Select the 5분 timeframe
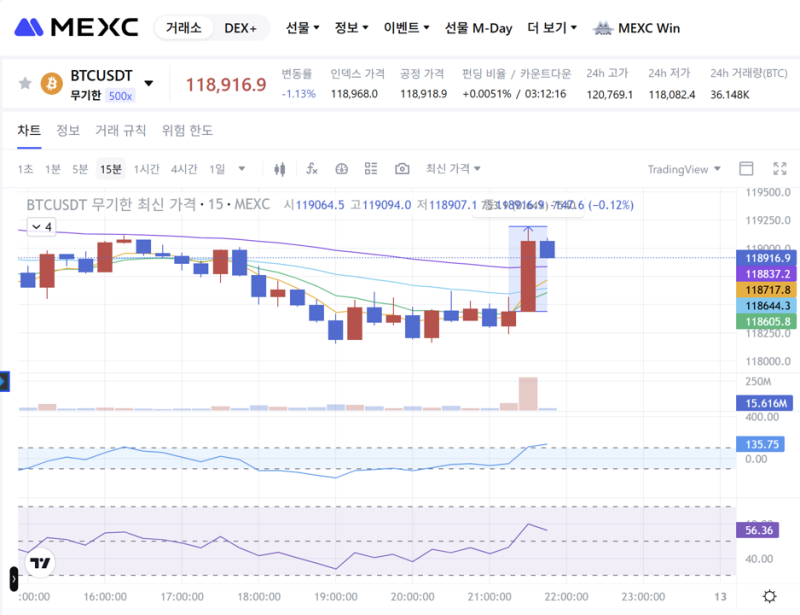This screenshot has height=615, width=800. pos(80,169)
